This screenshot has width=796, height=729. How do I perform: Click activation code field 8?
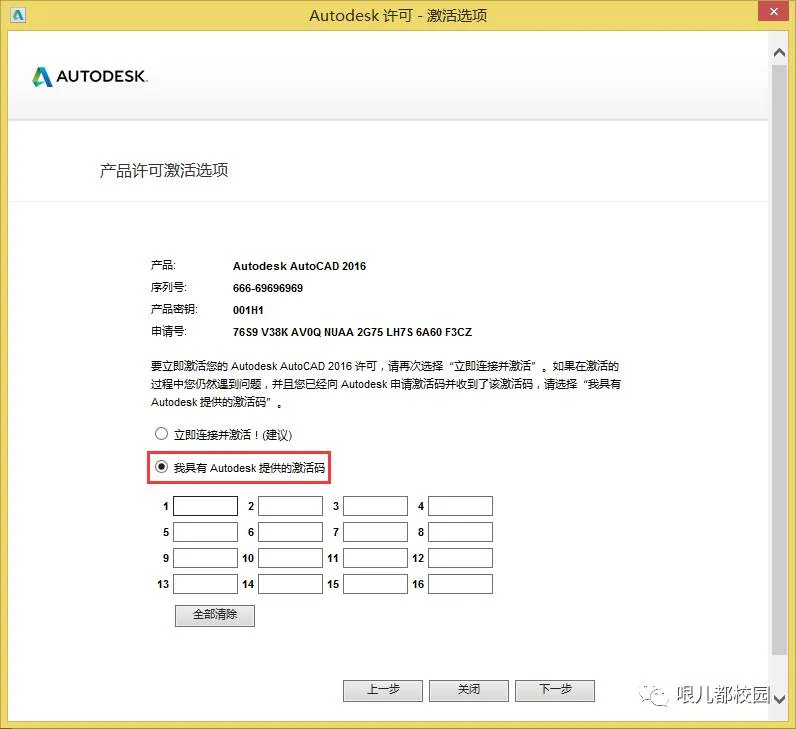[x=460, y=532]
